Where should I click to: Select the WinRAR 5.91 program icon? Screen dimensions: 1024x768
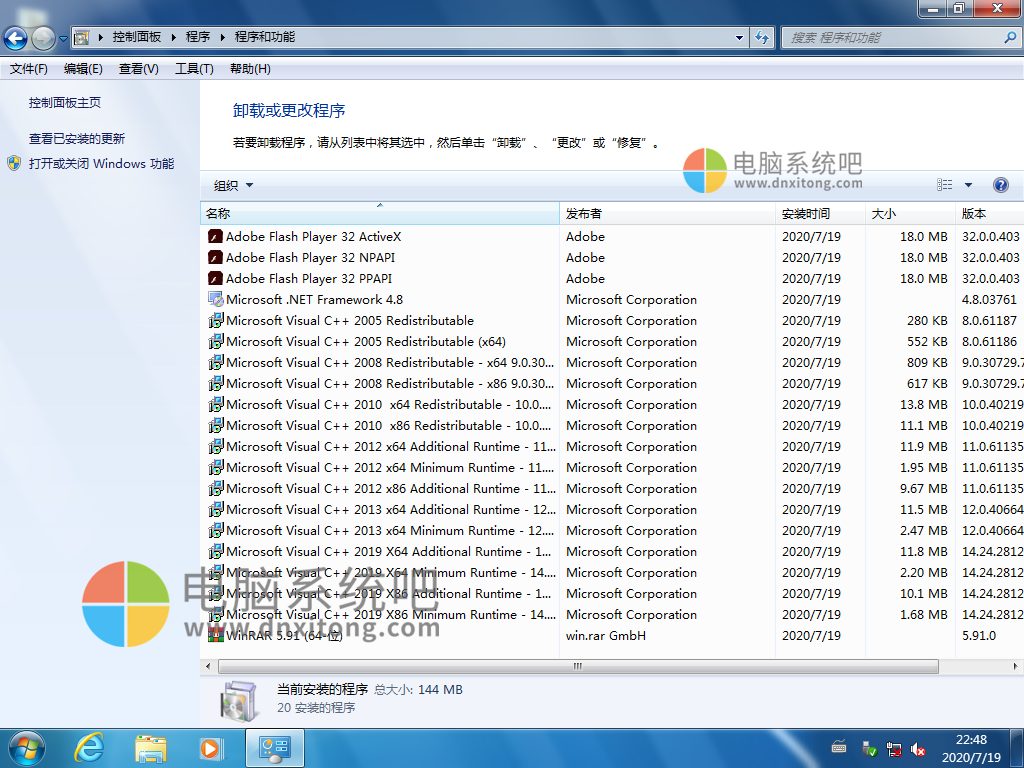(x=215, y=635)
